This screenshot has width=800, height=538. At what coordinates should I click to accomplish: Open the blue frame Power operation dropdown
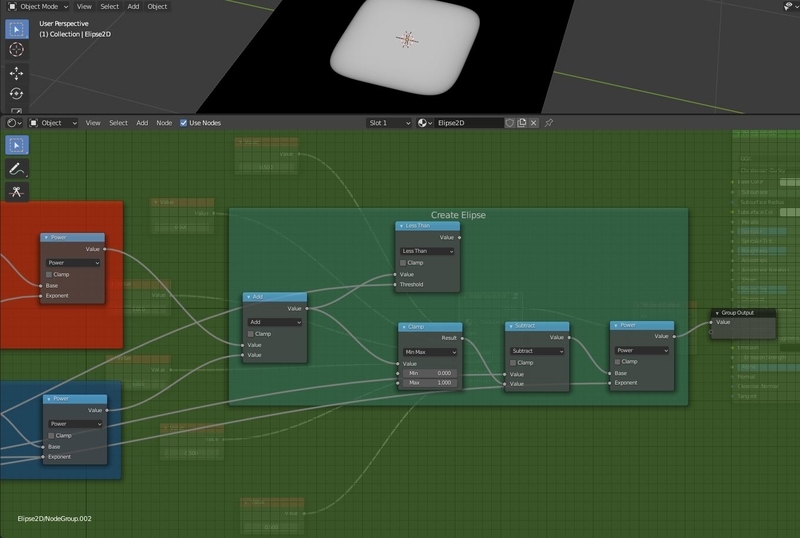(75, 424)
